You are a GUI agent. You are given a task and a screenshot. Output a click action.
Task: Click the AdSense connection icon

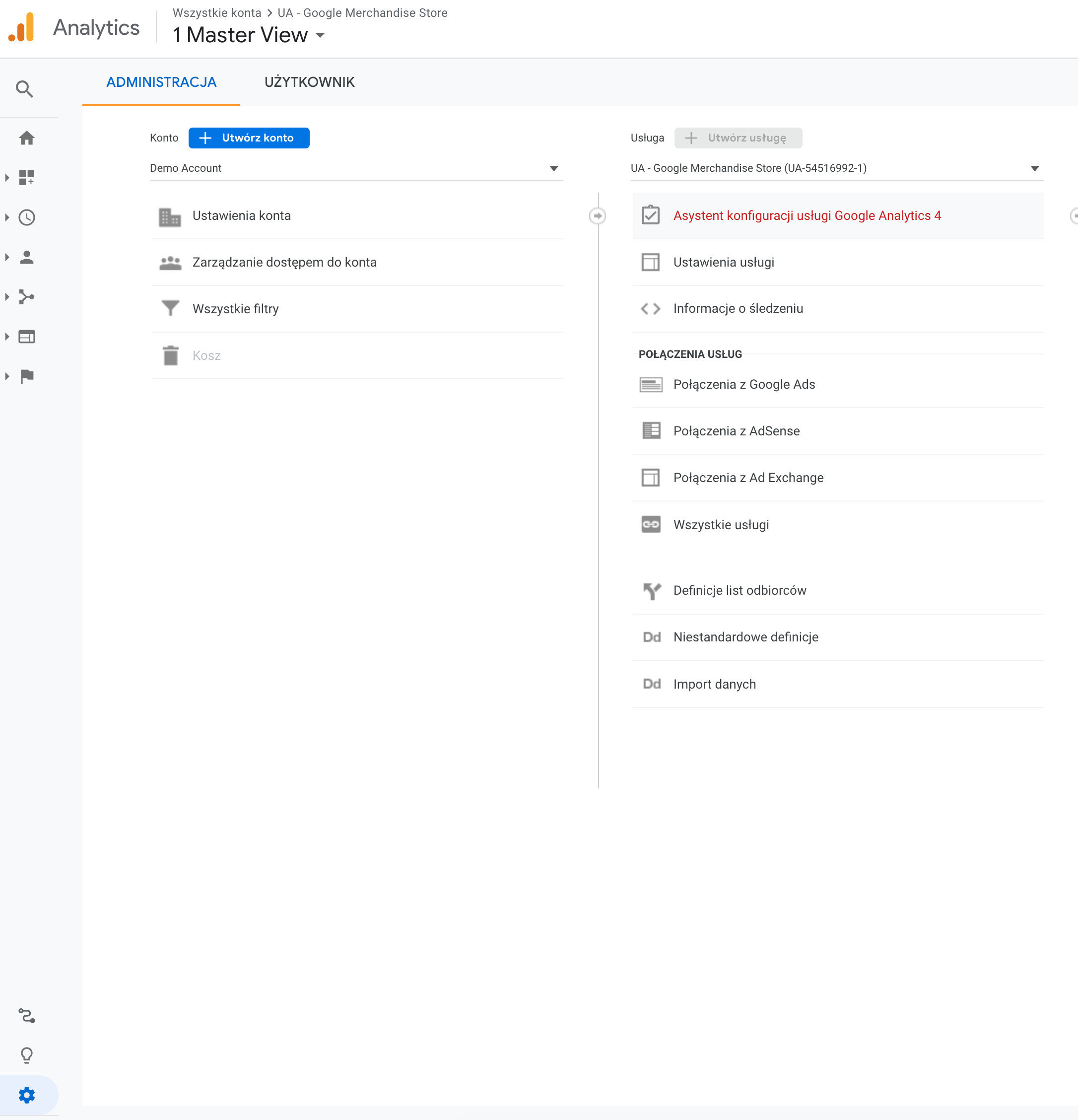tap(651, 430)
